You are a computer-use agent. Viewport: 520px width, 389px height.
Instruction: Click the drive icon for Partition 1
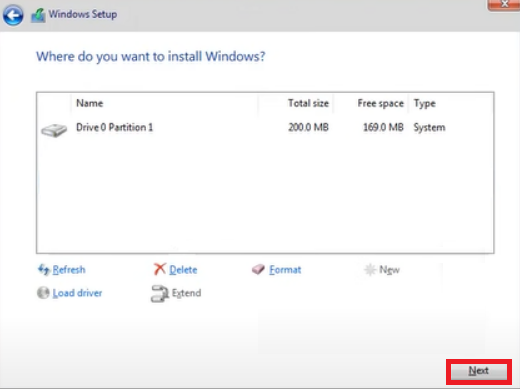(54, 130)
